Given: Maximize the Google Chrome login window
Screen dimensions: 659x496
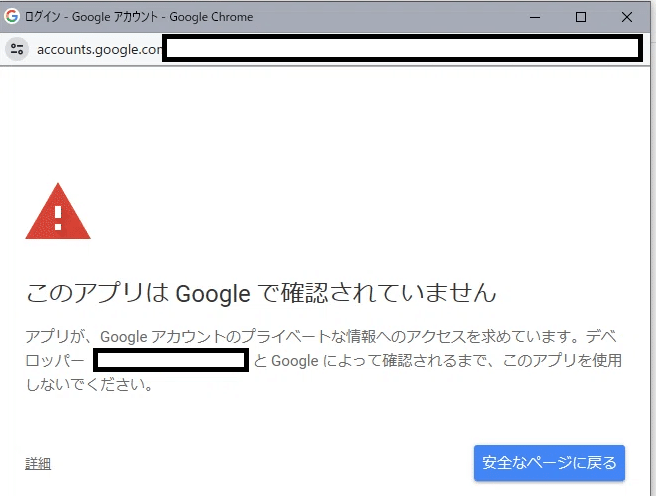Looking at the screenshot, I should coord(581,17).
